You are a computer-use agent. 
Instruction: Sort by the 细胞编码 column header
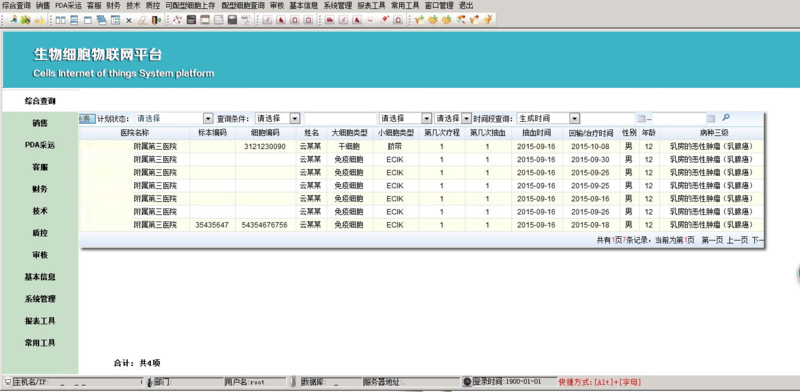(265, 133)
